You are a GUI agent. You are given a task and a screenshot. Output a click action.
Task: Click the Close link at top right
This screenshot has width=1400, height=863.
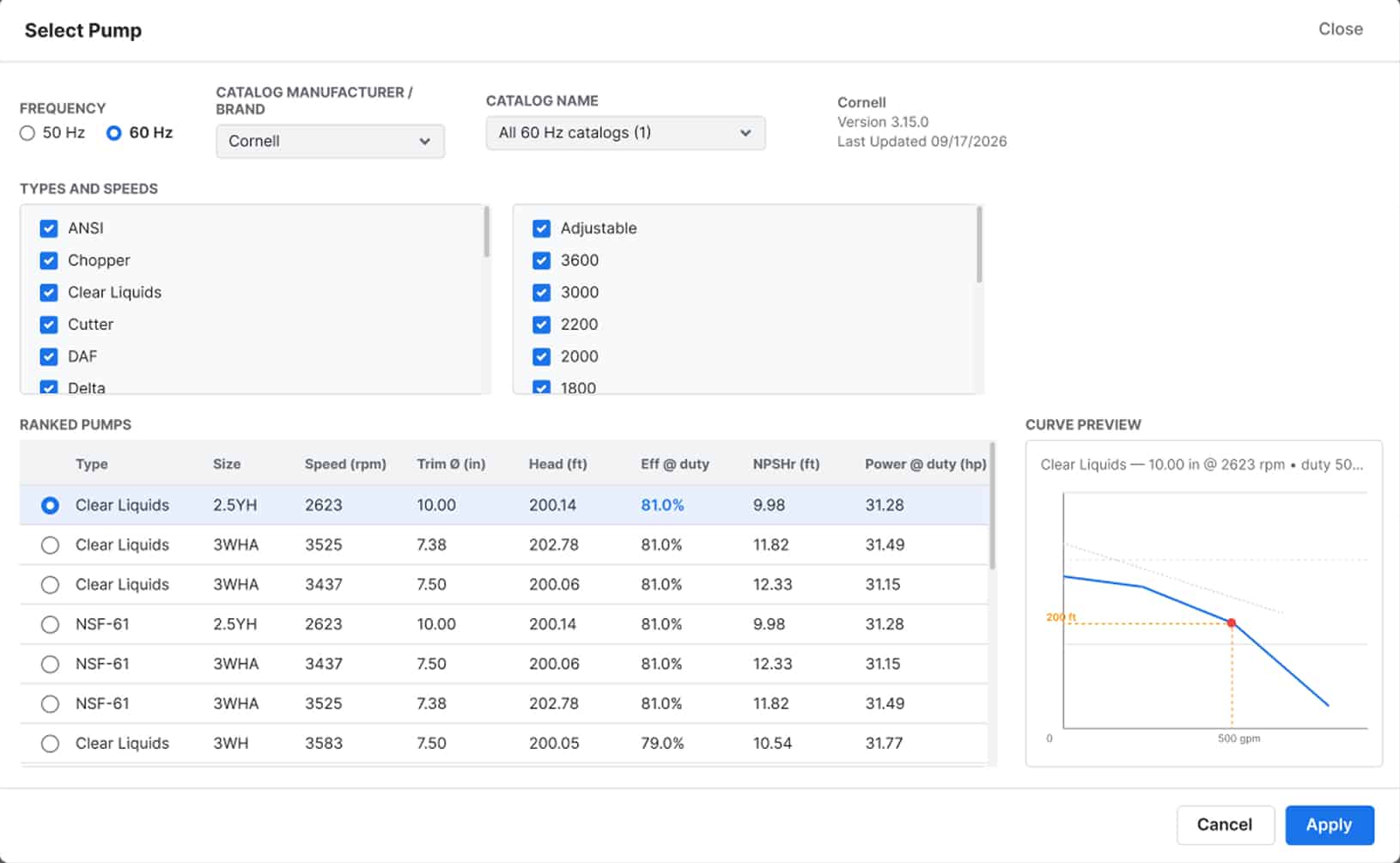[x=1340, y=29]
